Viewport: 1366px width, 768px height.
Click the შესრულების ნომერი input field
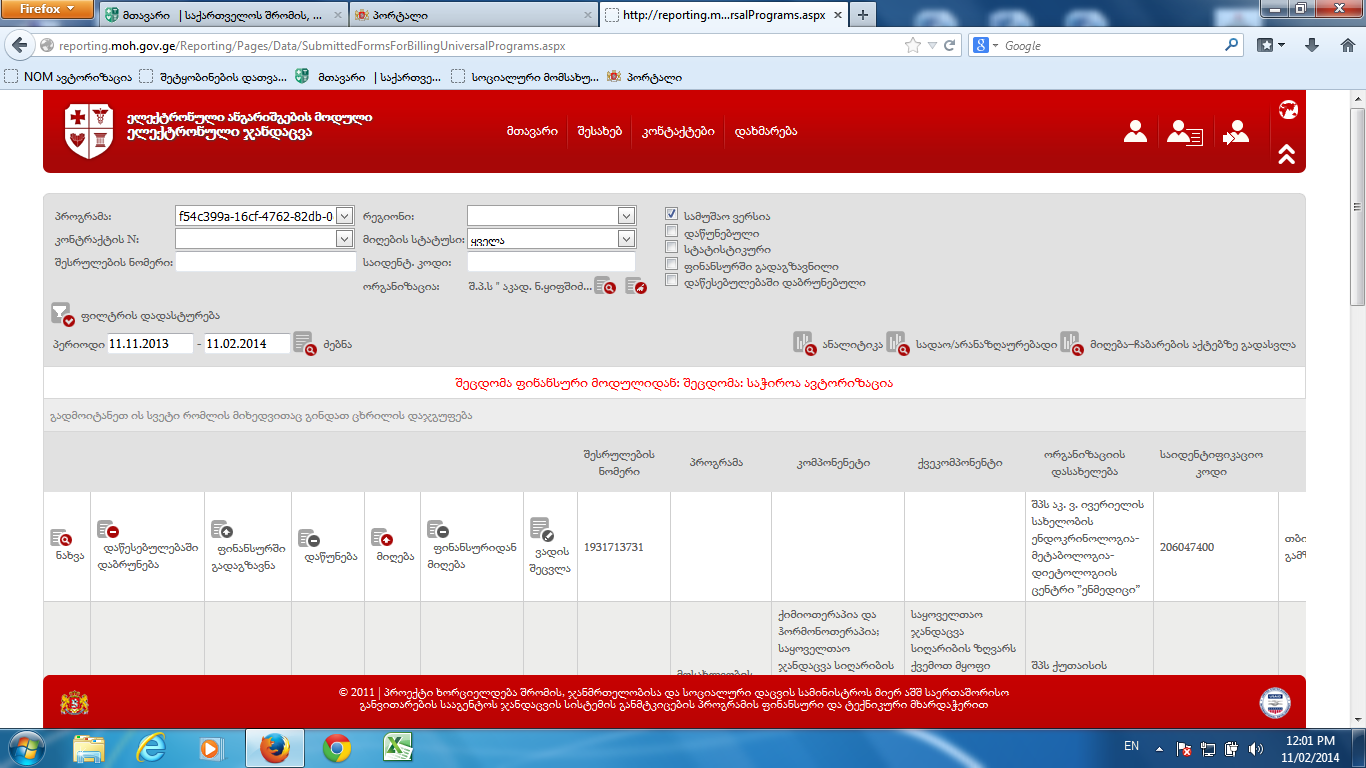point(265,262)
